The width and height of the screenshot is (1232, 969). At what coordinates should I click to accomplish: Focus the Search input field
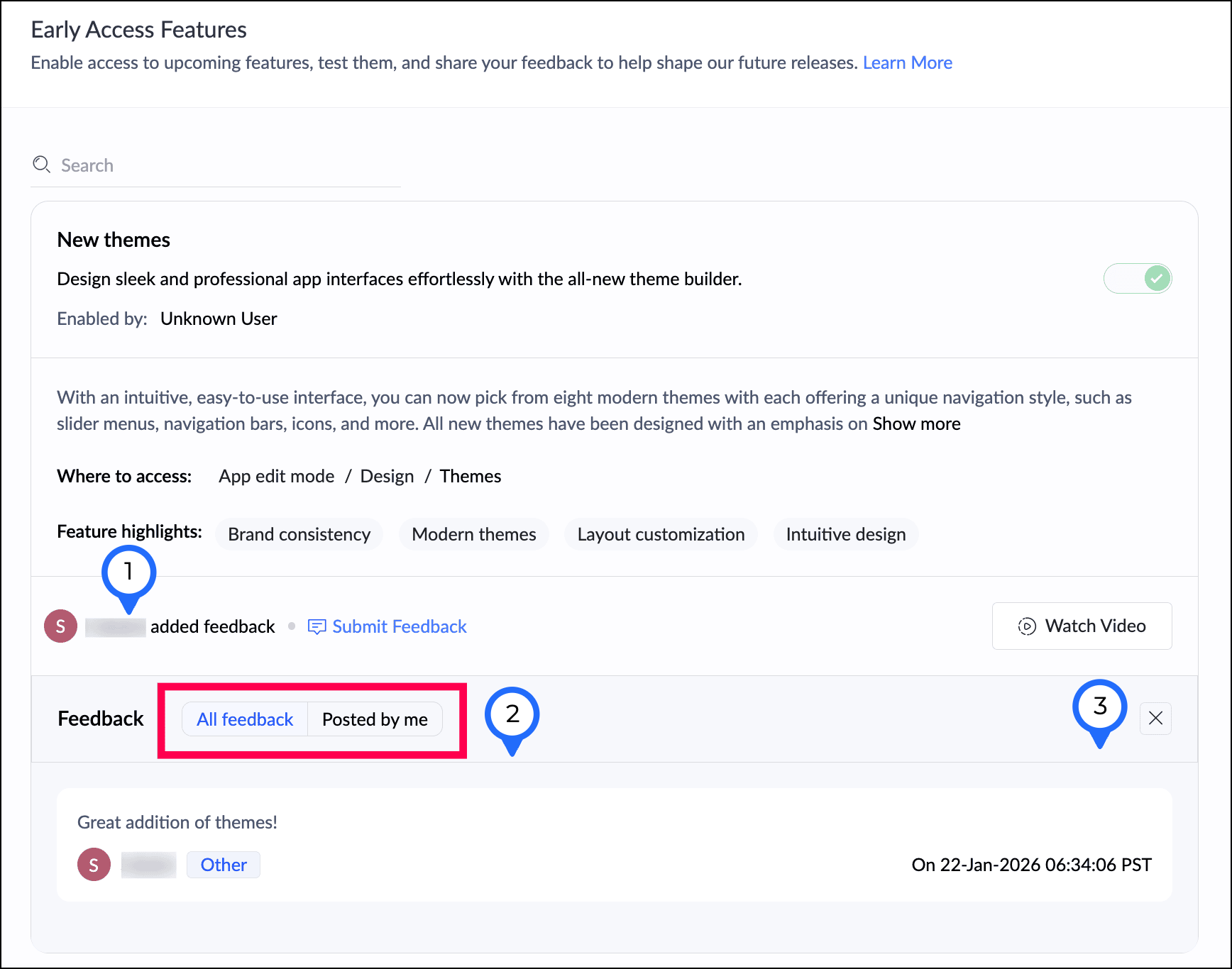227,165
